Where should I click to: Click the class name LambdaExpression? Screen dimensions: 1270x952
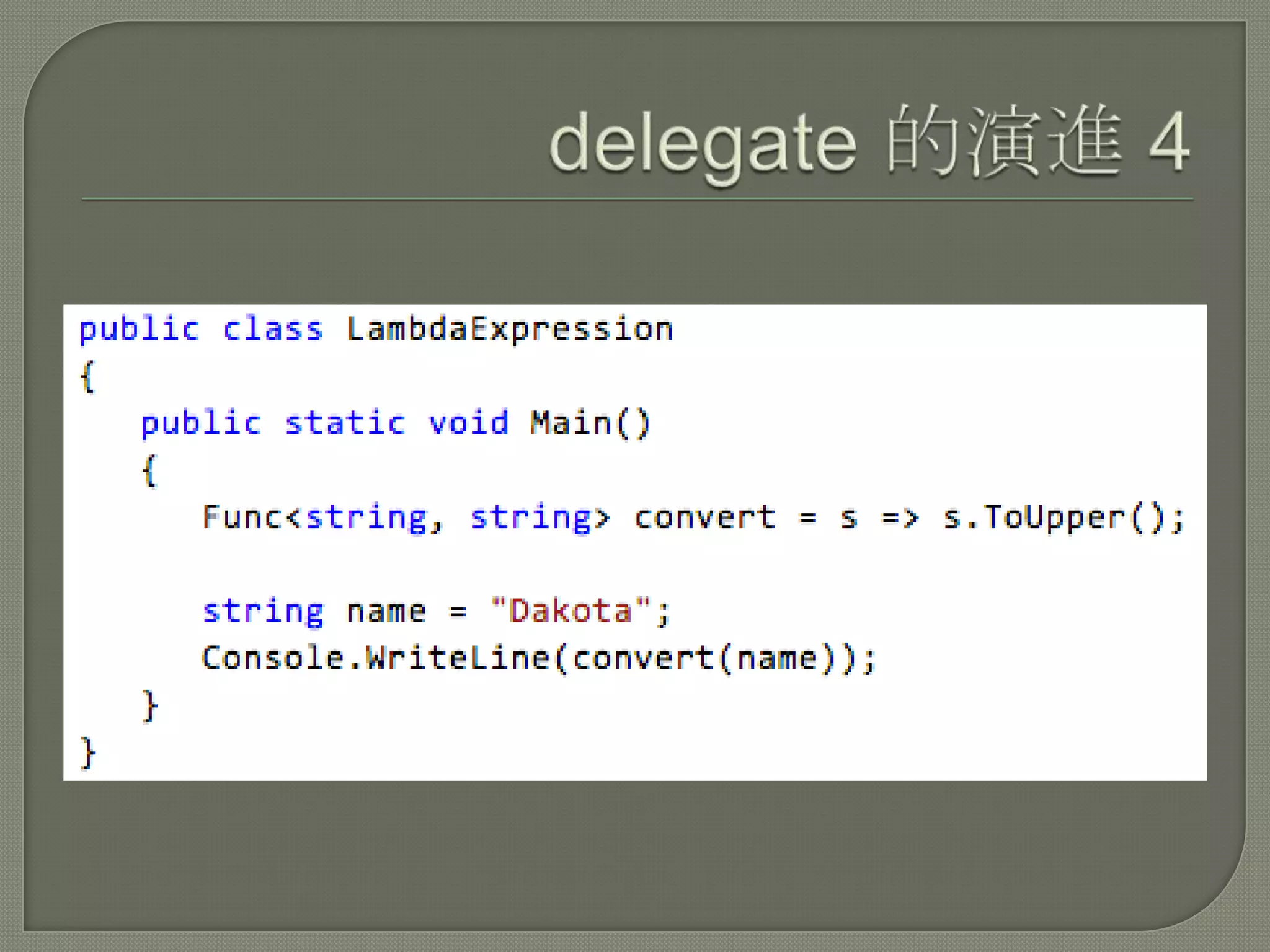point(510,329)
